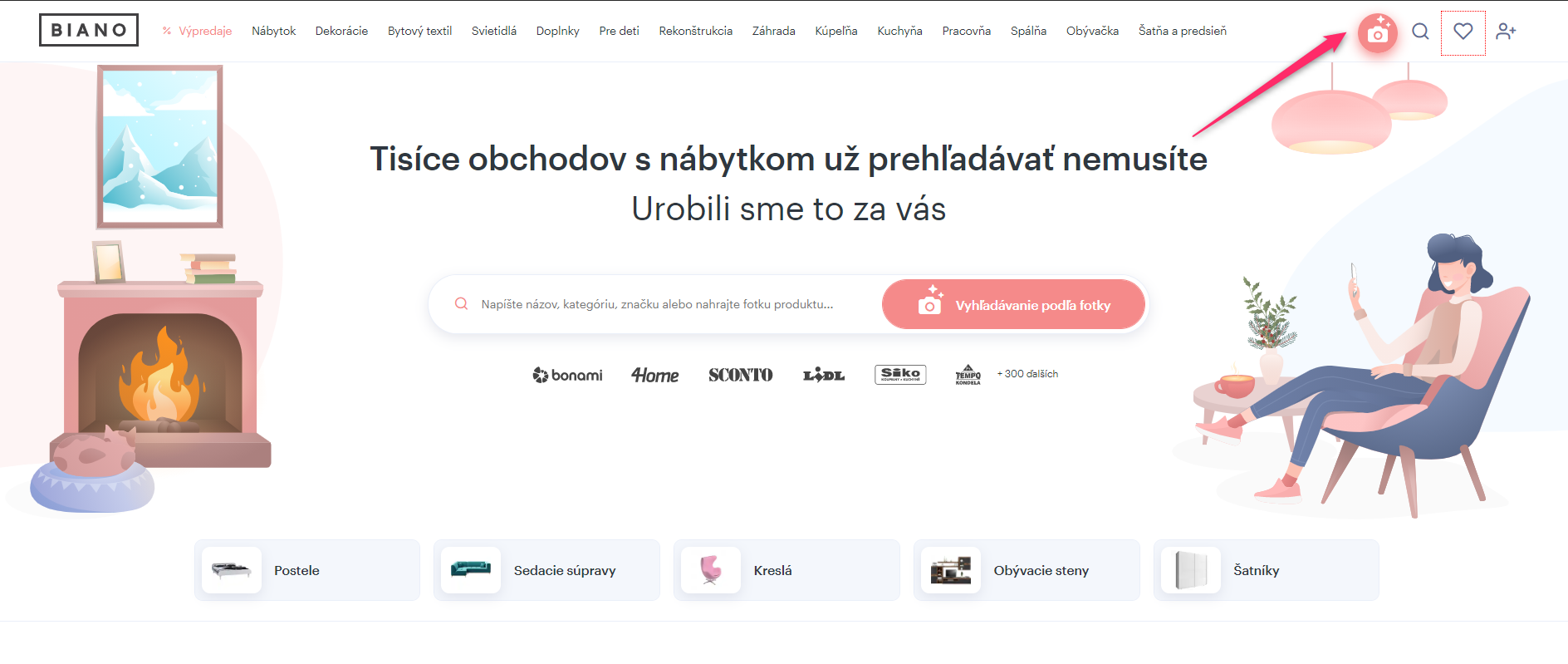Open search via magnifier icon in header
Viewport: 1568px width, 664px height.
coord(1420,32)
